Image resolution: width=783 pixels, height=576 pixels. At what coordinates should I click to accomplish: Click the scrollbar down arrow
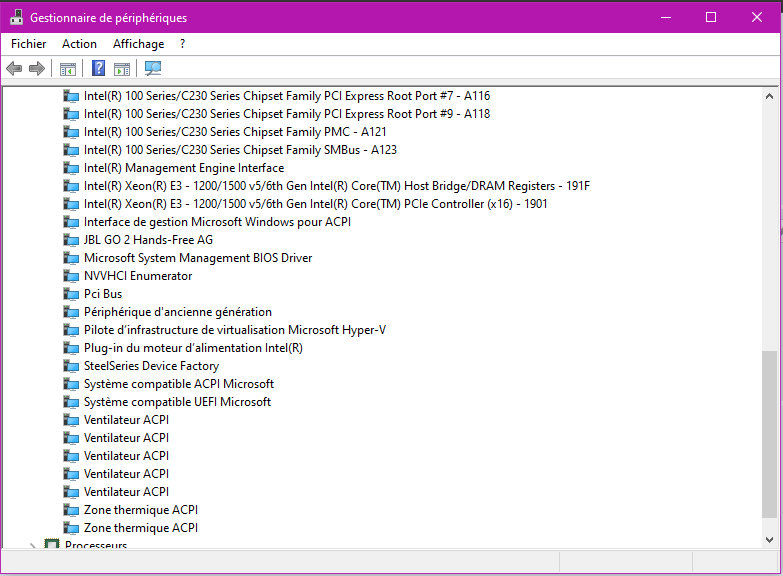click(769, 540)
